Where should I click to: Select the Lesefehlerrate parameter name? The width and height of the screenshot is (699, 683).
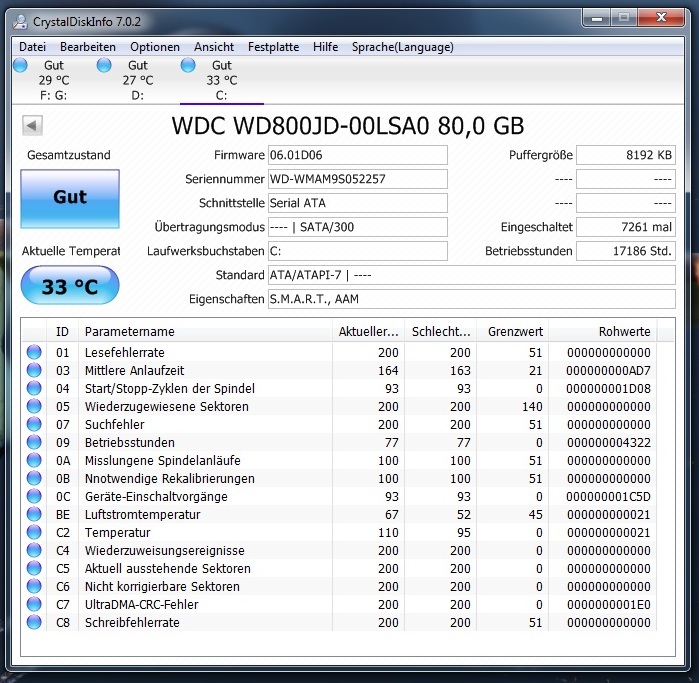[x=125, y=353]
